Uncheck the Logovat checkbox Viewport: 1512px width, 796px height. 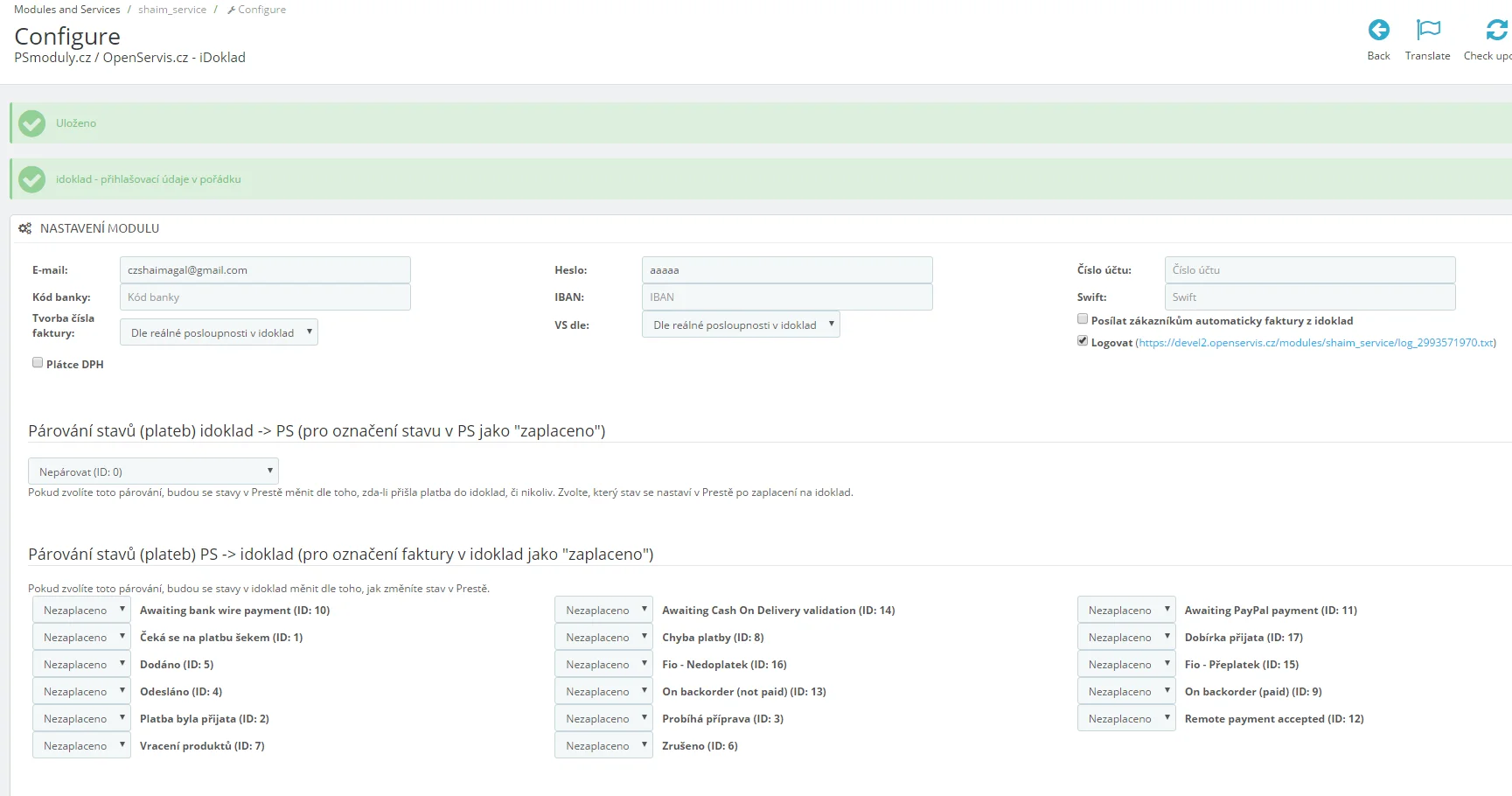pyautogui.click(x=1083, y=341)
